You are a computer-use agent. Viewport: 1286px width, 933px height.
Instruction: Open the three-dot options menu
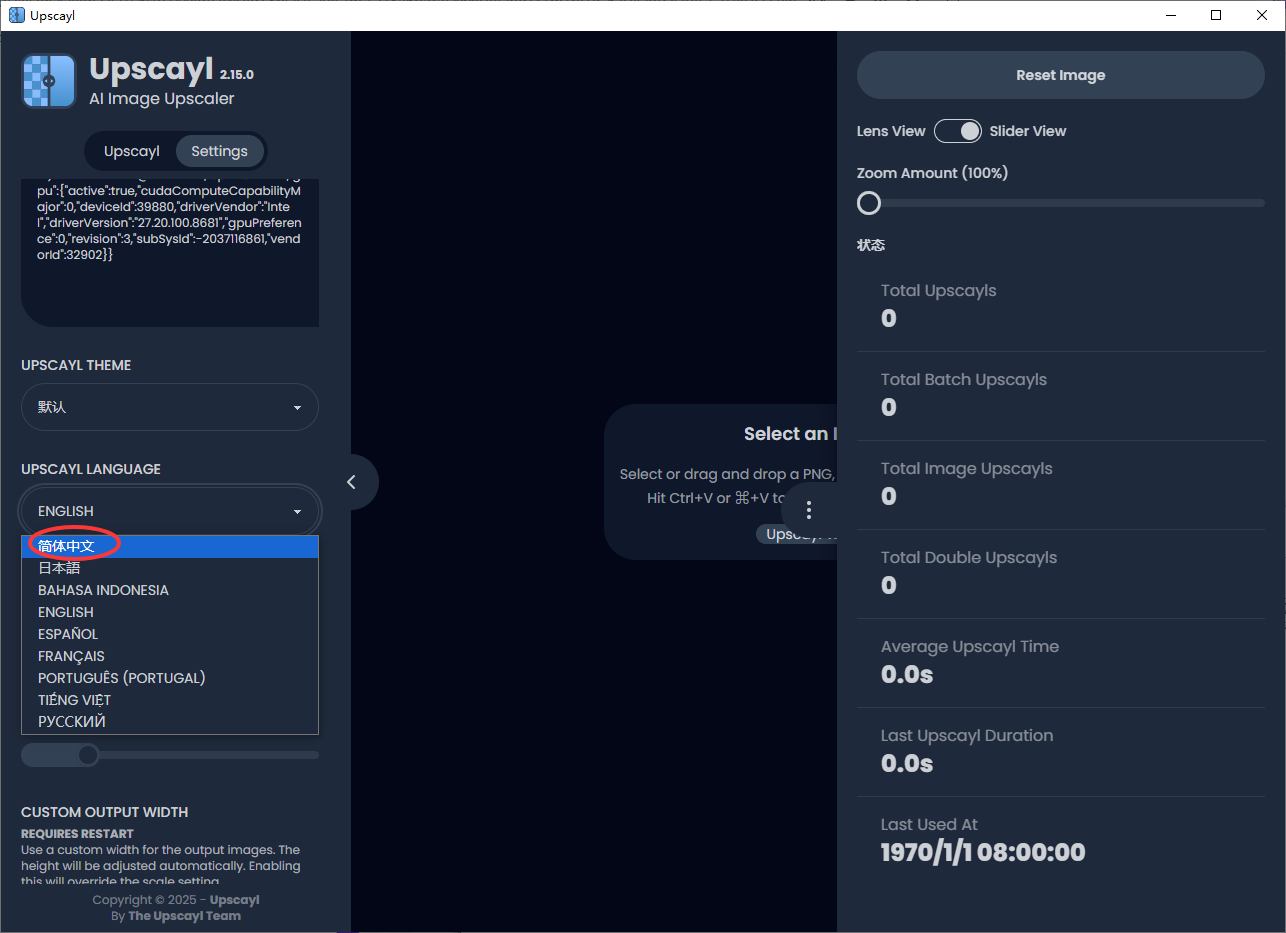pos(809,510)
